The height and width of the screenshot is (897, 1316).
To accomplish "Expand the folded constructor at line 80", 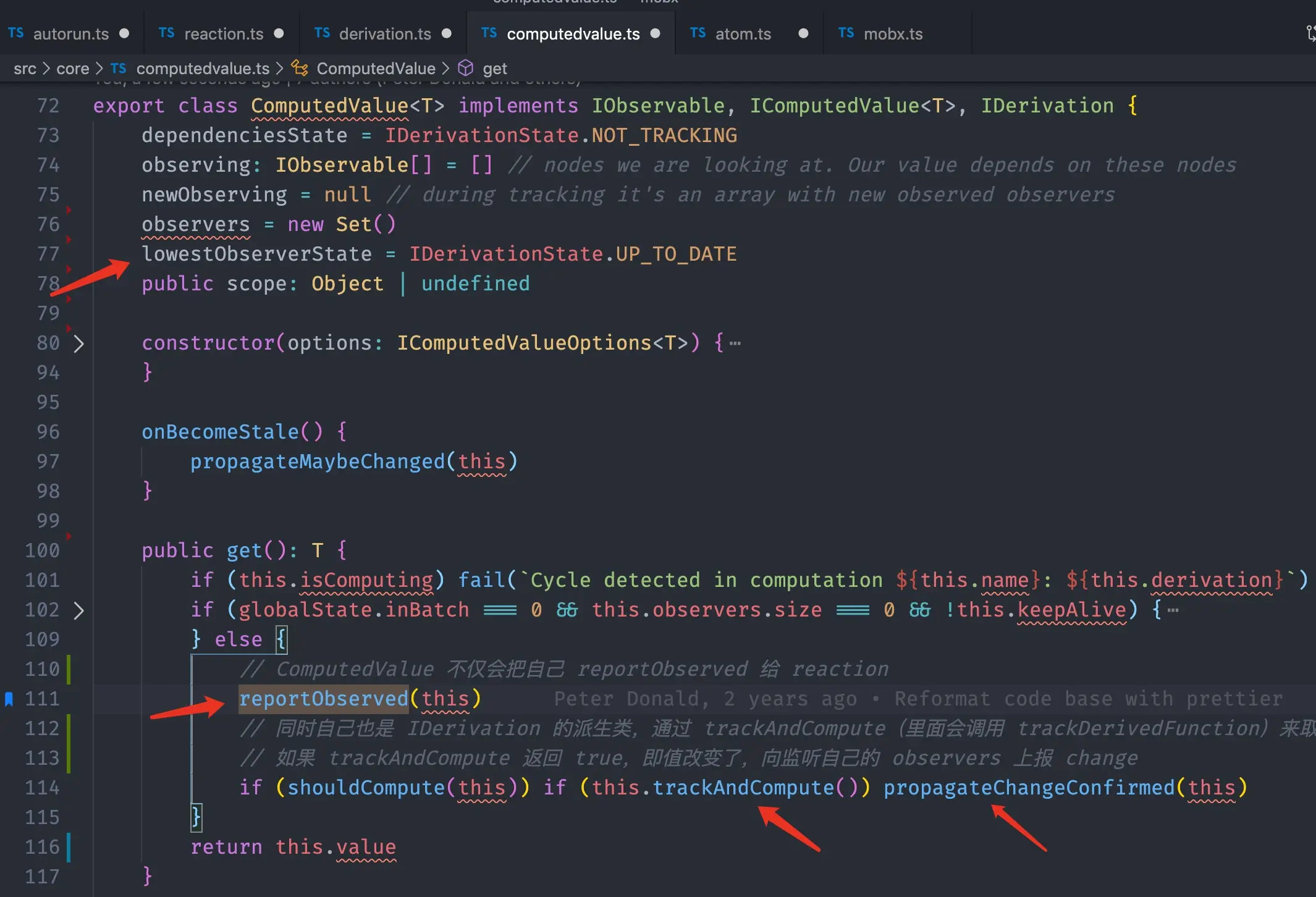I will (x=78, y=343).
